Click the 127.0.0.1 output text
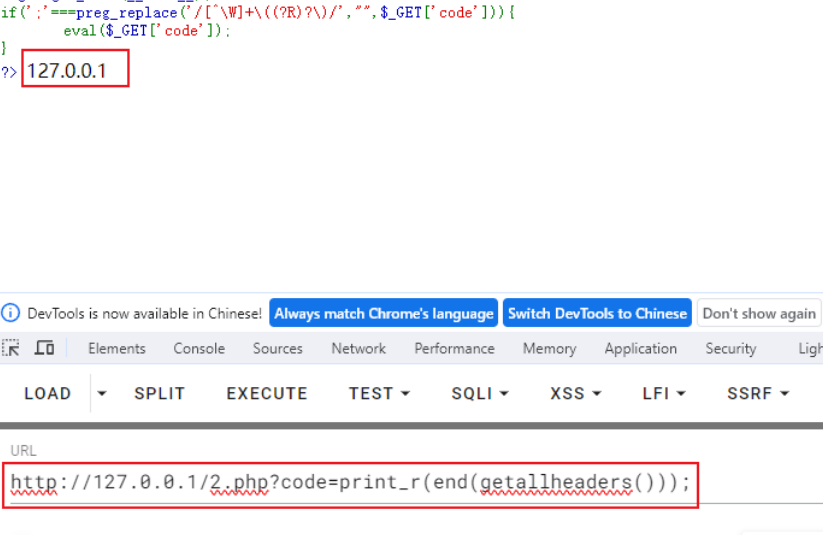 coord(67,70)
